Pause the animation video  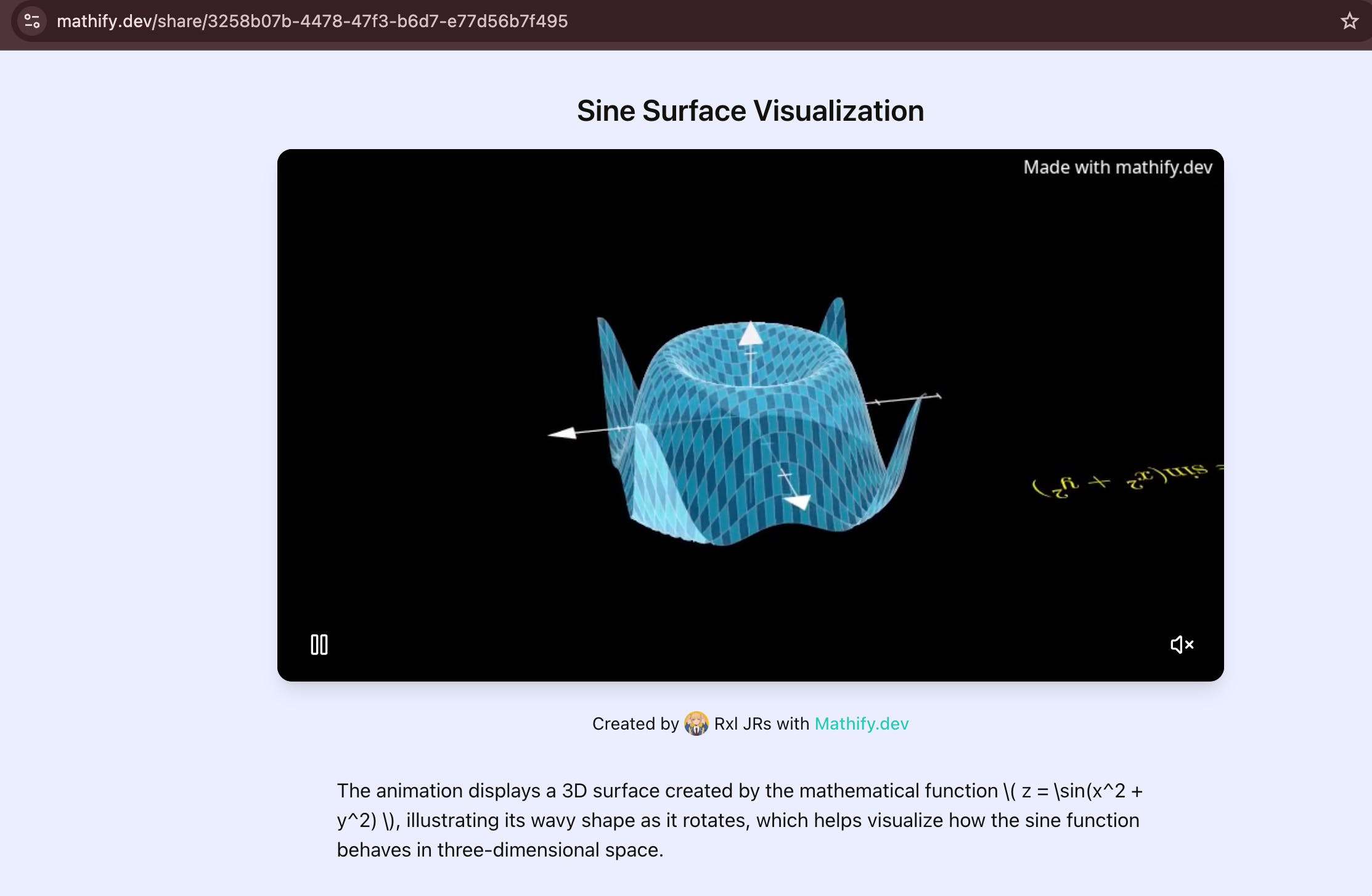coord(319,645)
